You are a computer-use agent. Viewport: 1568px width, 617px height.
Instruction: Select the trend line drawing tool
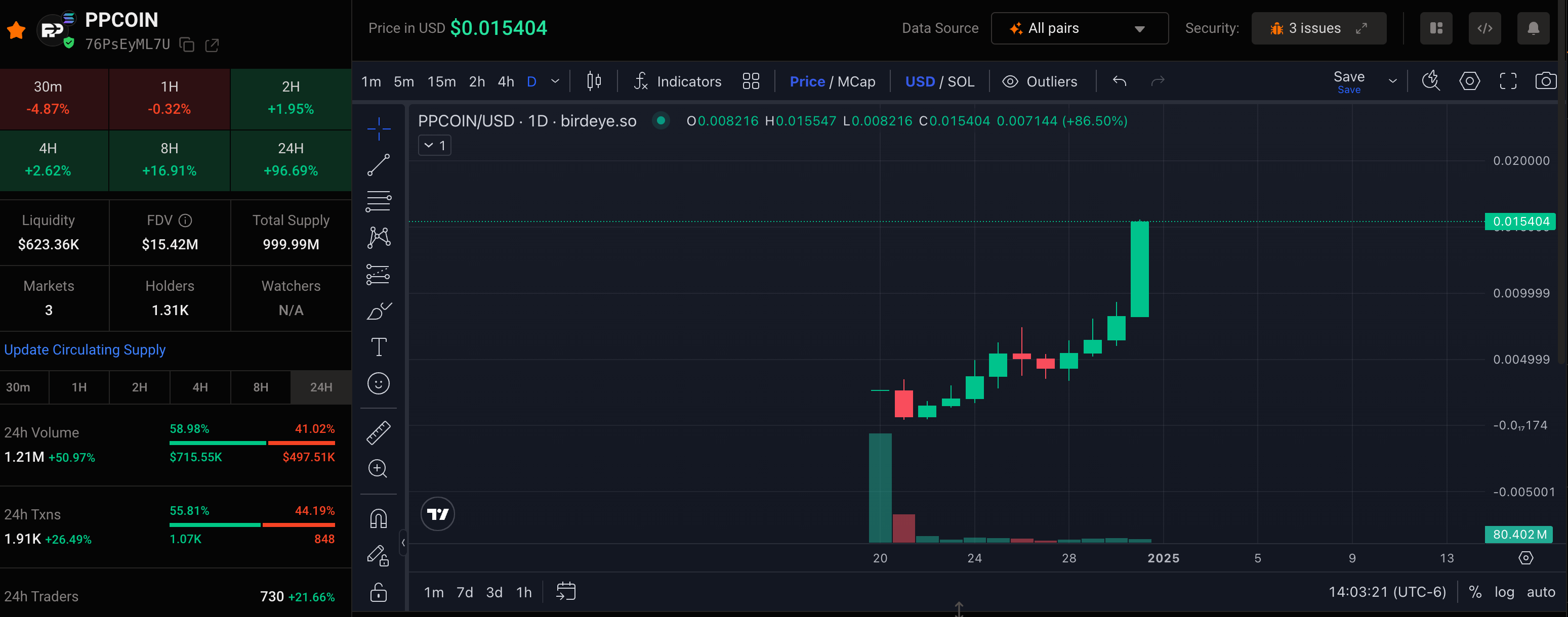tap(378, 165)
